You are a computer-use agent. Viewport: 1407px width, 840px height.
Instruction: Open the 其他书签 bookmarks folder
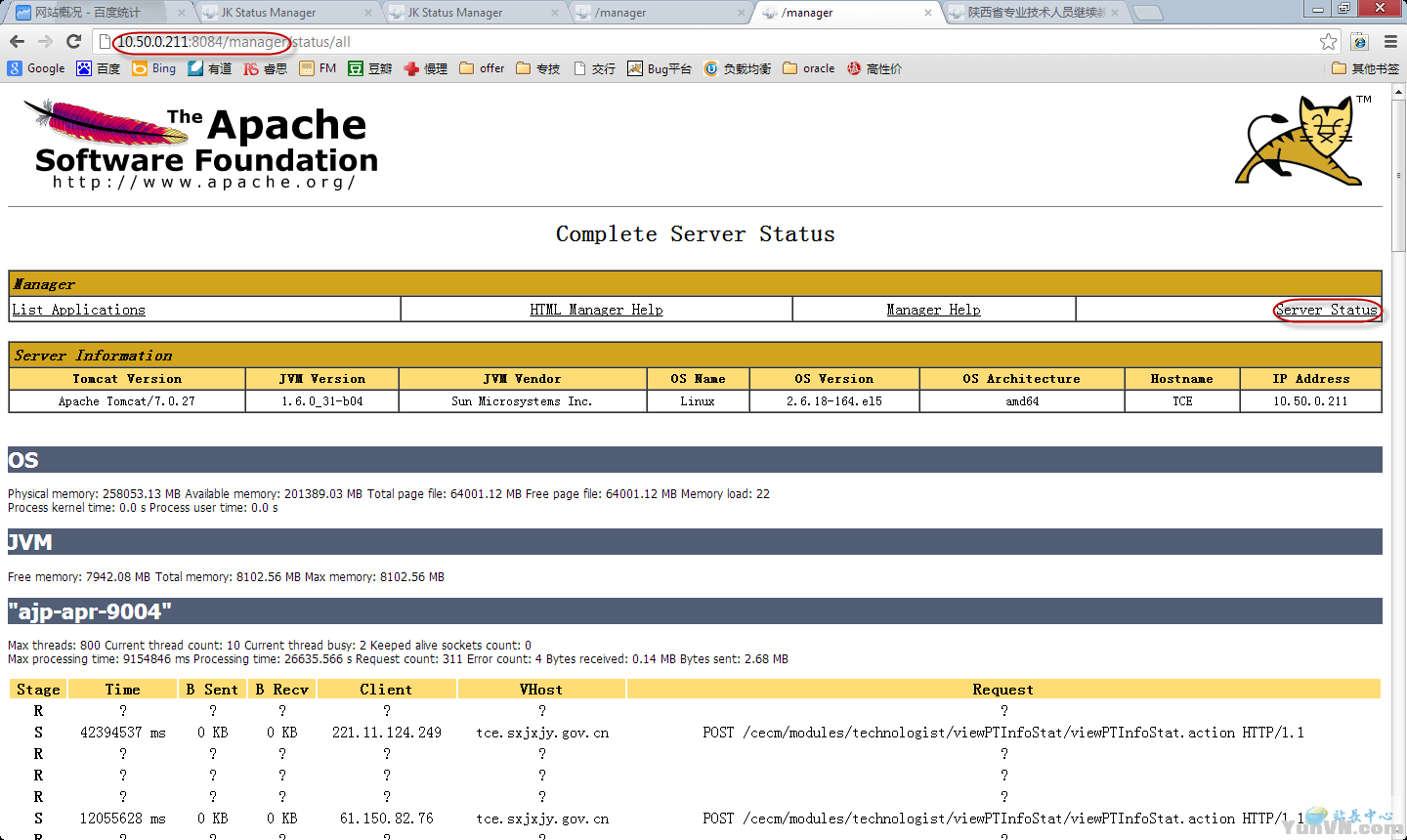coord(1365,68)
